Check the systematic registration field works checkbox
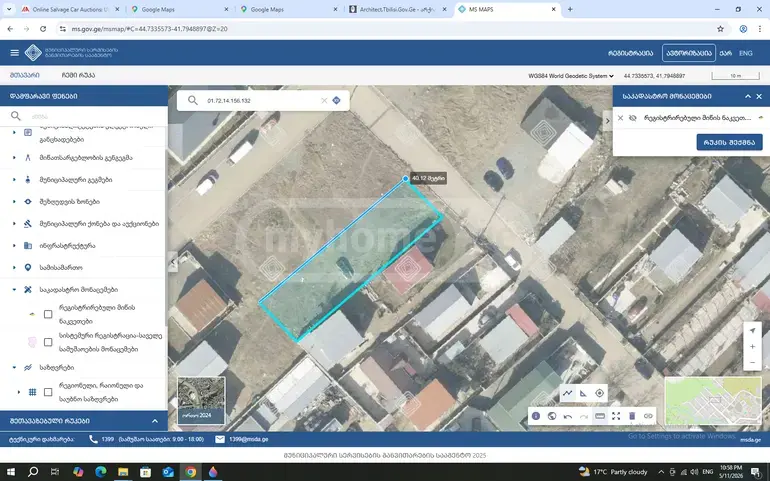770x481 pixels. 48,342
